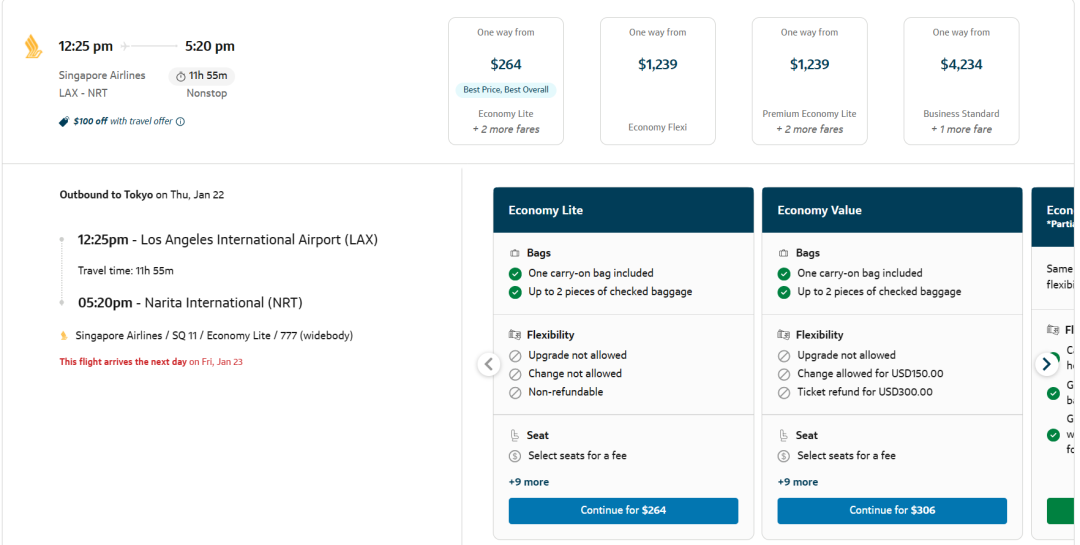
Task: Choose the $4,234 Business Standard fare card
Action: (x=961, y=81)
